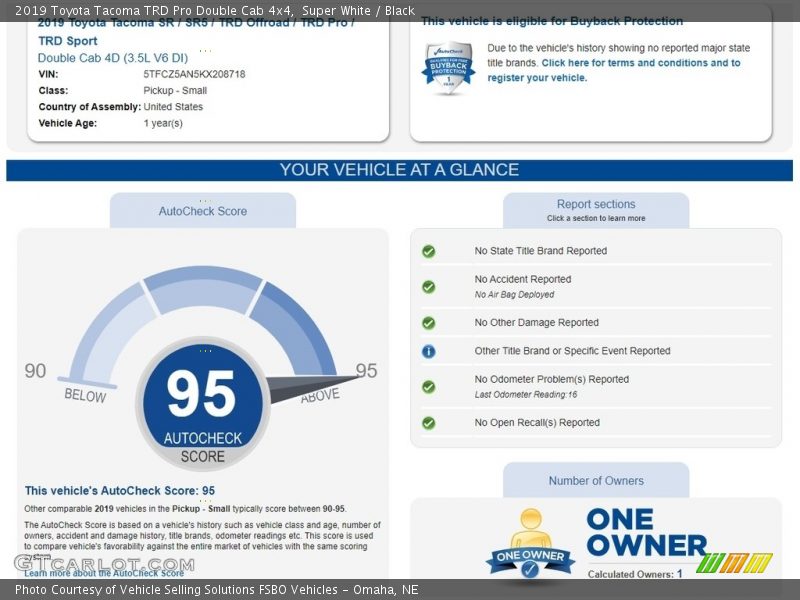Screen dimensions: 800x600
Task: Click 'Double Cab 4D (3.5L V6 DI)' text
Action: [x=113, y=58]
